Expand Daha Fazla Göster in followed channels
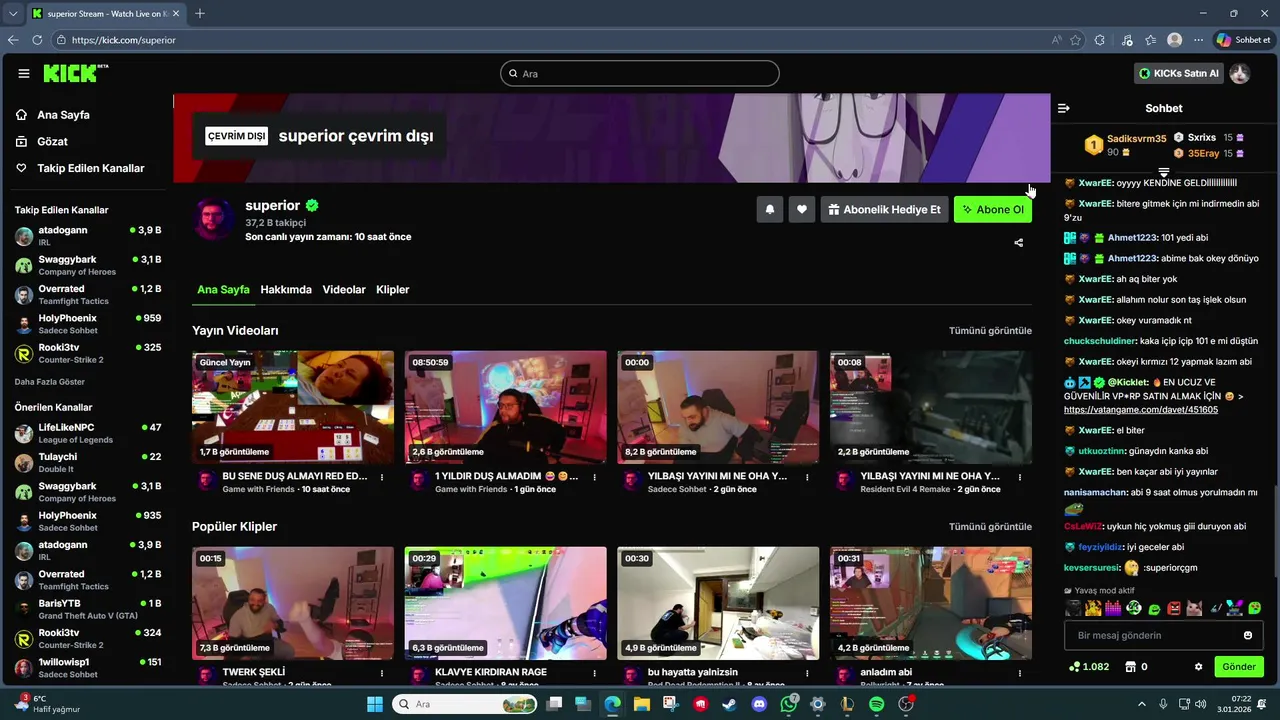Image resolution: width=1280 pixels, height=720 pixels. tap(50, 382)
